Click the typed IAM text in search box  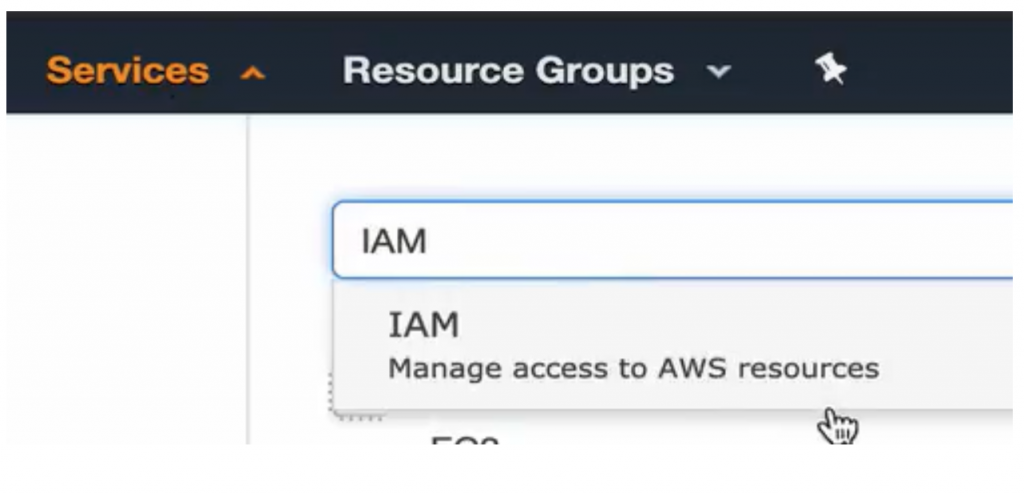pyautogui.click(x=394, y=241)
